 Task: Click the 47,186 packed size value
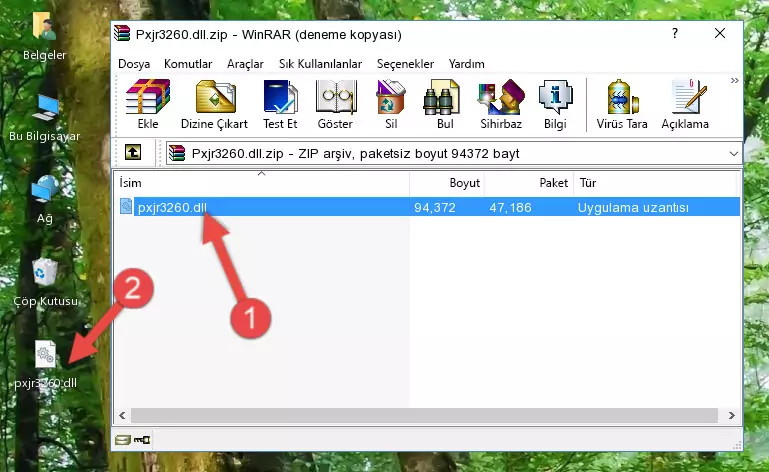click(510, 208)
